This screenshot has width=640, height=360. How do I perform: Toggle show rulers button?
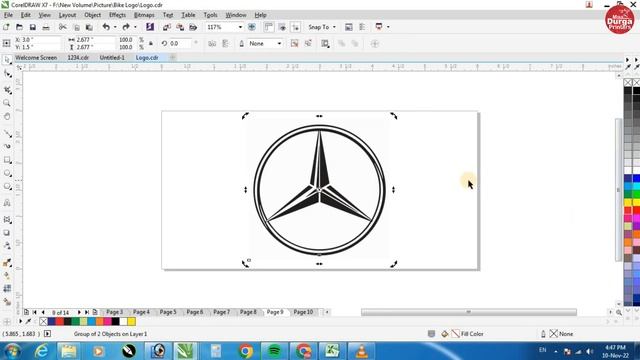269,27
